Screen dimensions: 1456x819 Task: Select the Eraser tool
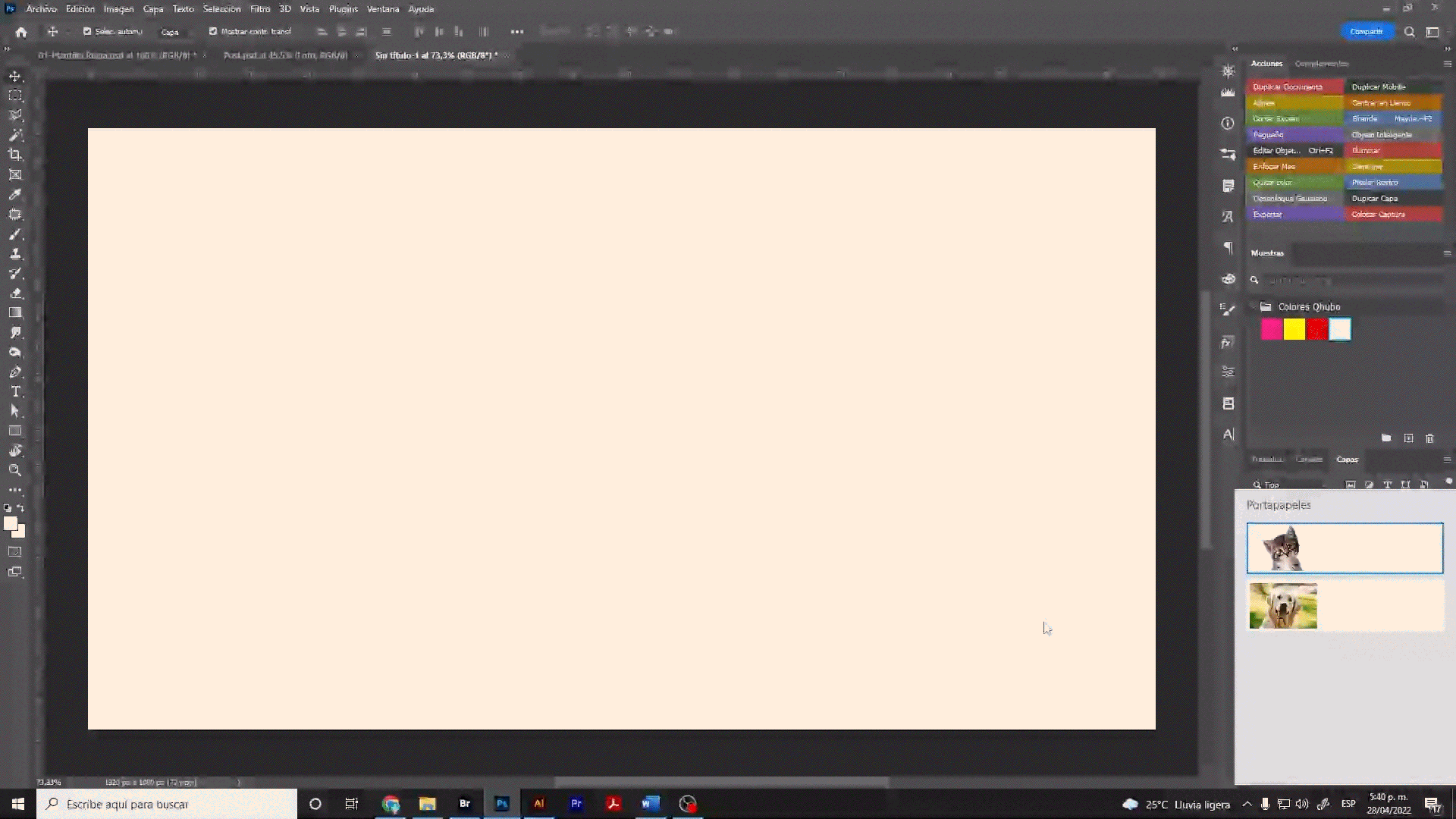[15, 293]
